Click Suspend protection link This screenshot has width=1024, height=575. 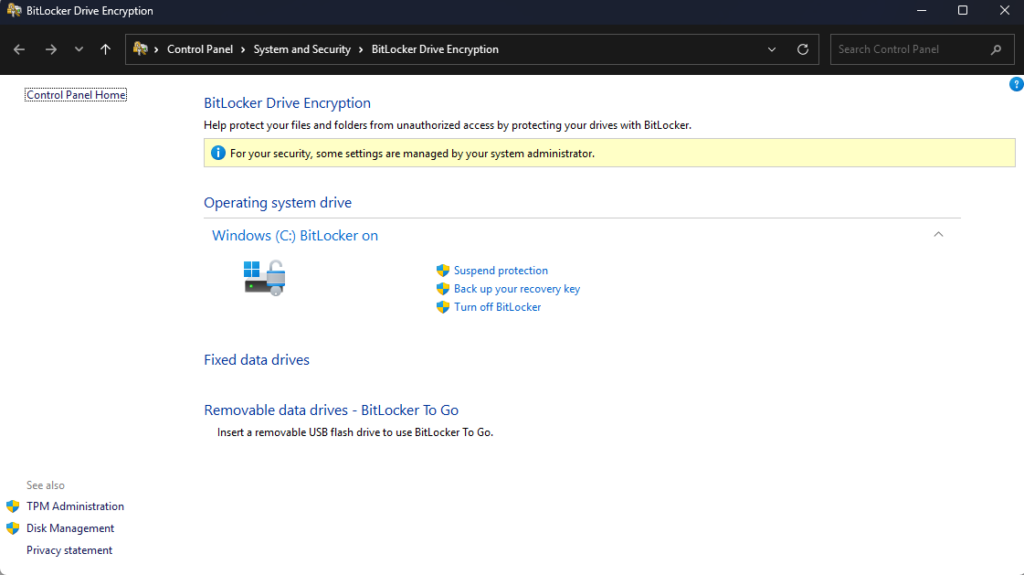click(501, 271)
